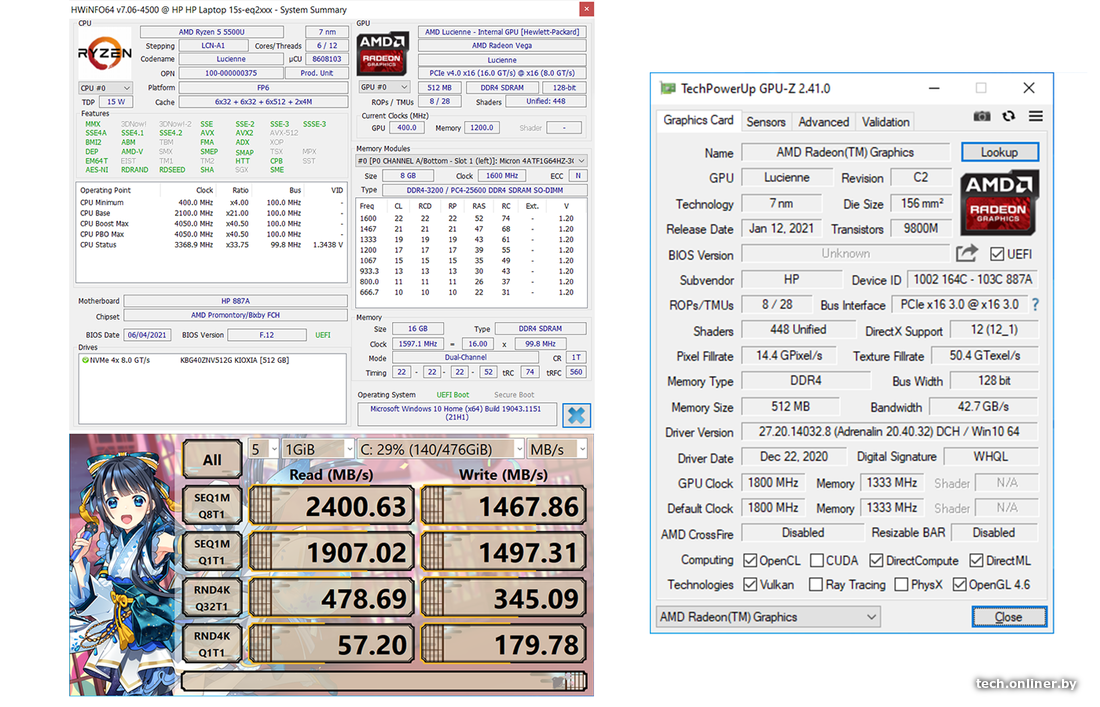
Task: Take a screenshot with the GPU-Z camera icon
Action: click(982, 117)
